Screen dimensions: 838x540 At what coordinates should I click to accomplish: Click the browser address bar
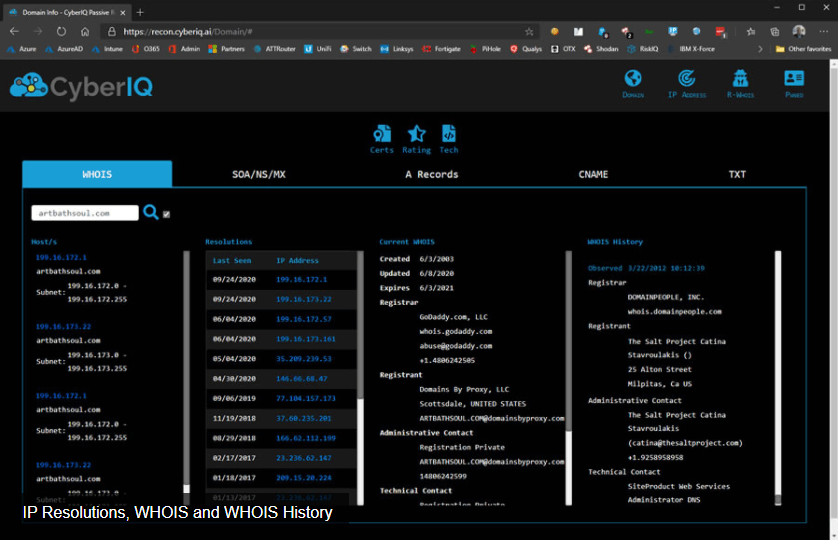click(x=319, y=32)
